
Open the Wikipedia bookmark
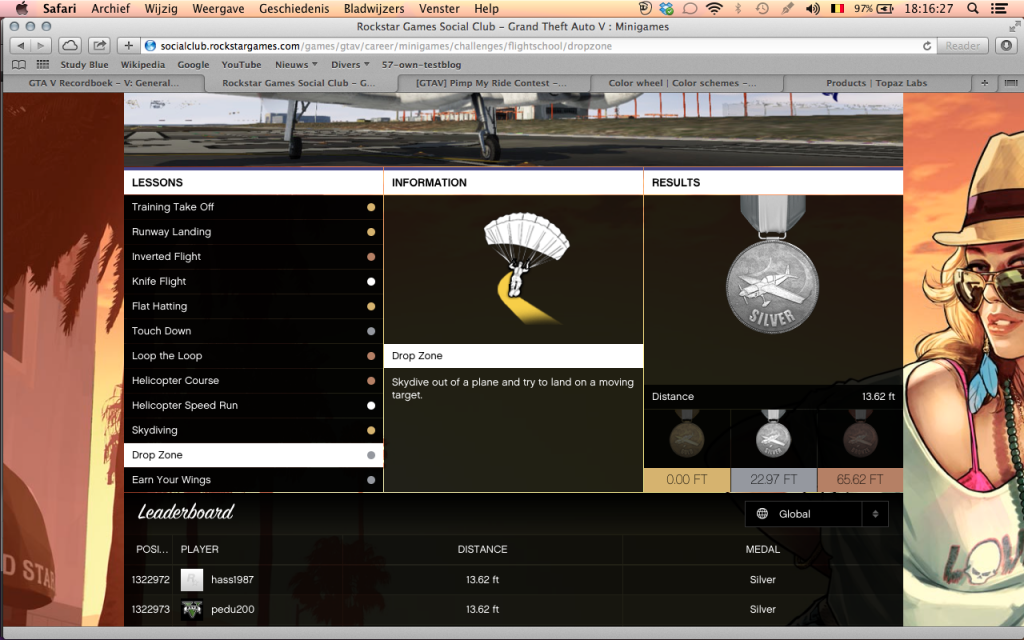142,65
